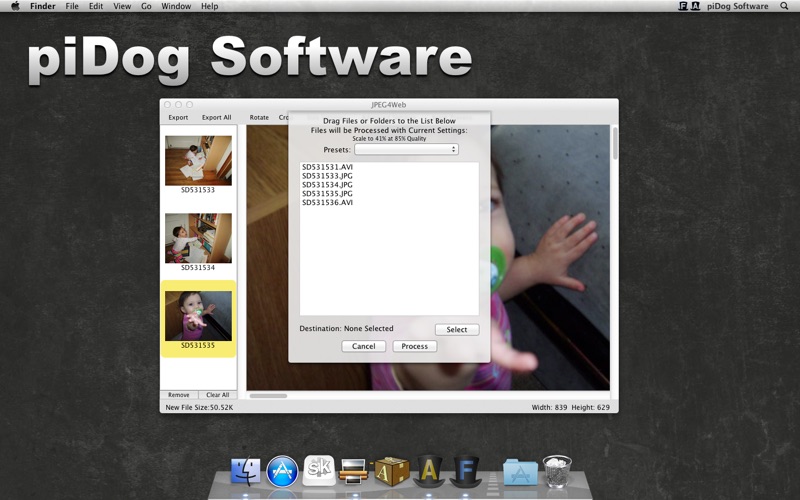The image size is (800, 500).
Task: Click the horizontal scrollbar below preview
Action: pos(268,395)
